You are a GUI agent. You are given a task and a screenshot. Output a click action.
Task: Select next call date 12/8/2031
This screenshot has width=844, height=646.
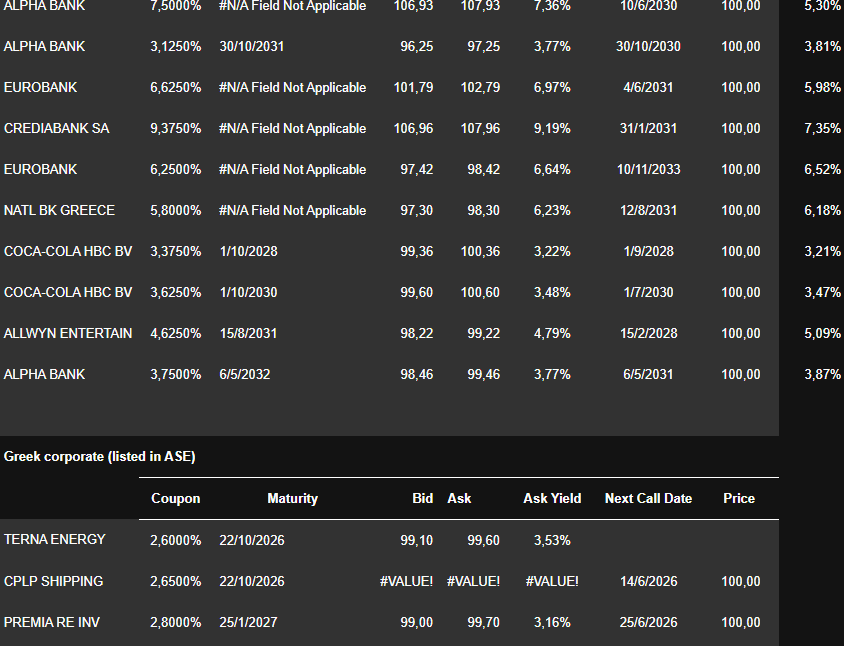648,210
